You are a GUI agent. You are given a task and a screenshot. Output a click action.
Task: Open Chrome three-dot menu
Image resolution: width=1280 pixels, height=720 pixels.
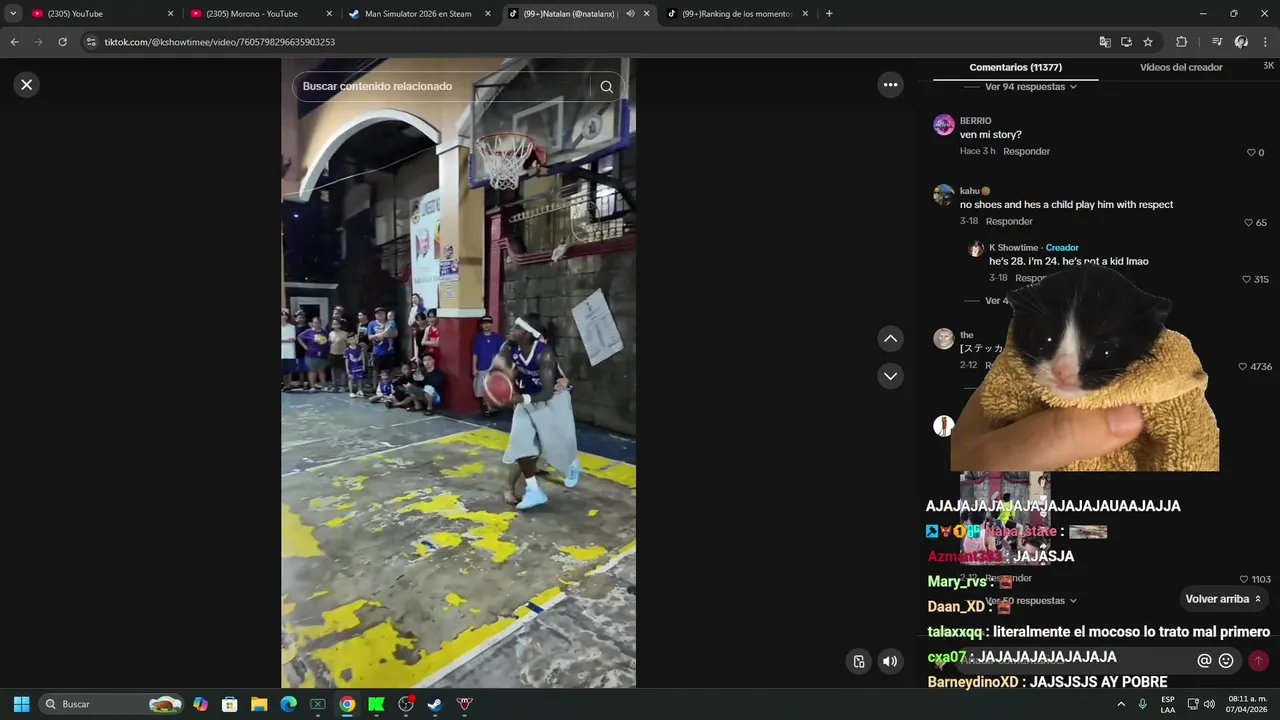click(1266, 42)
